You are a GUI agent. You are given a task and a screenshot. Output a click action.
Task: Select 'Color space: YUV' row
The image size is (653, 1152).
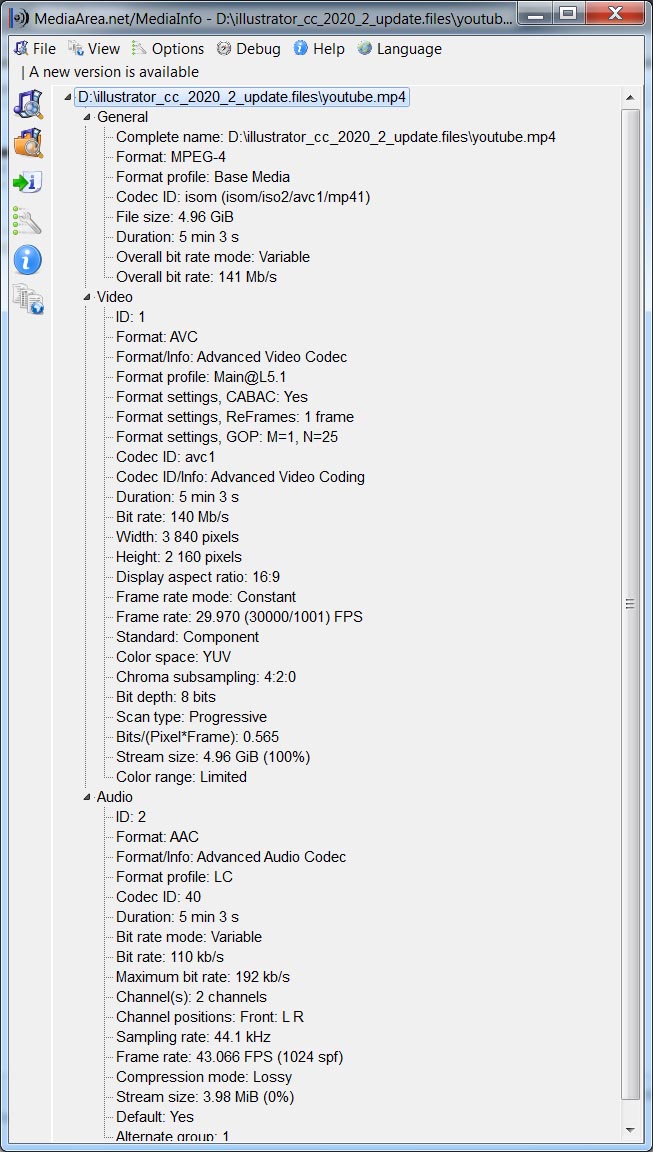[173, 657]
